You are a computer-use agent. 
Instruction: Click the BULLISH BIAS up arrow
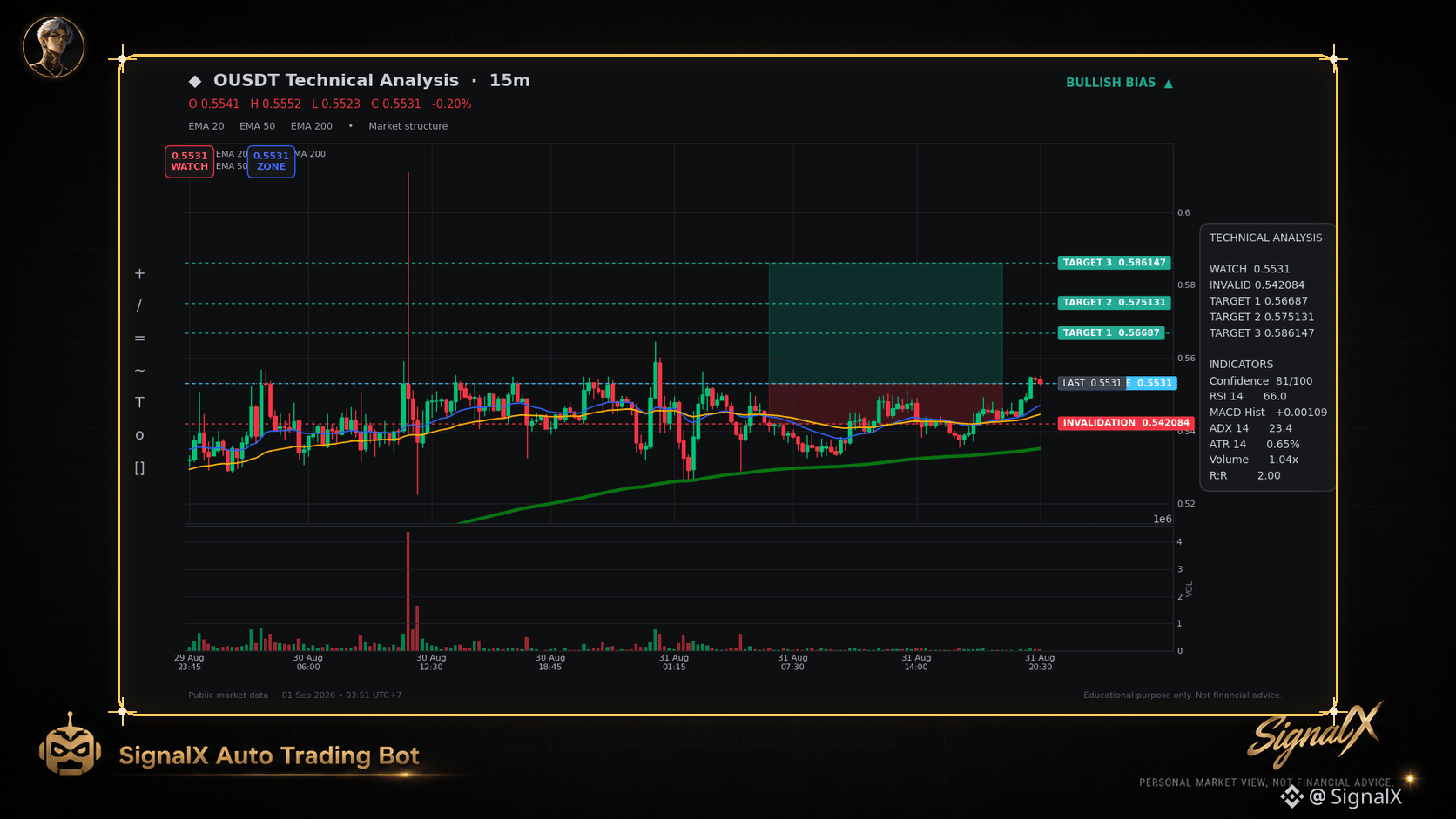pyautogui.click(x=1168, y=84)
